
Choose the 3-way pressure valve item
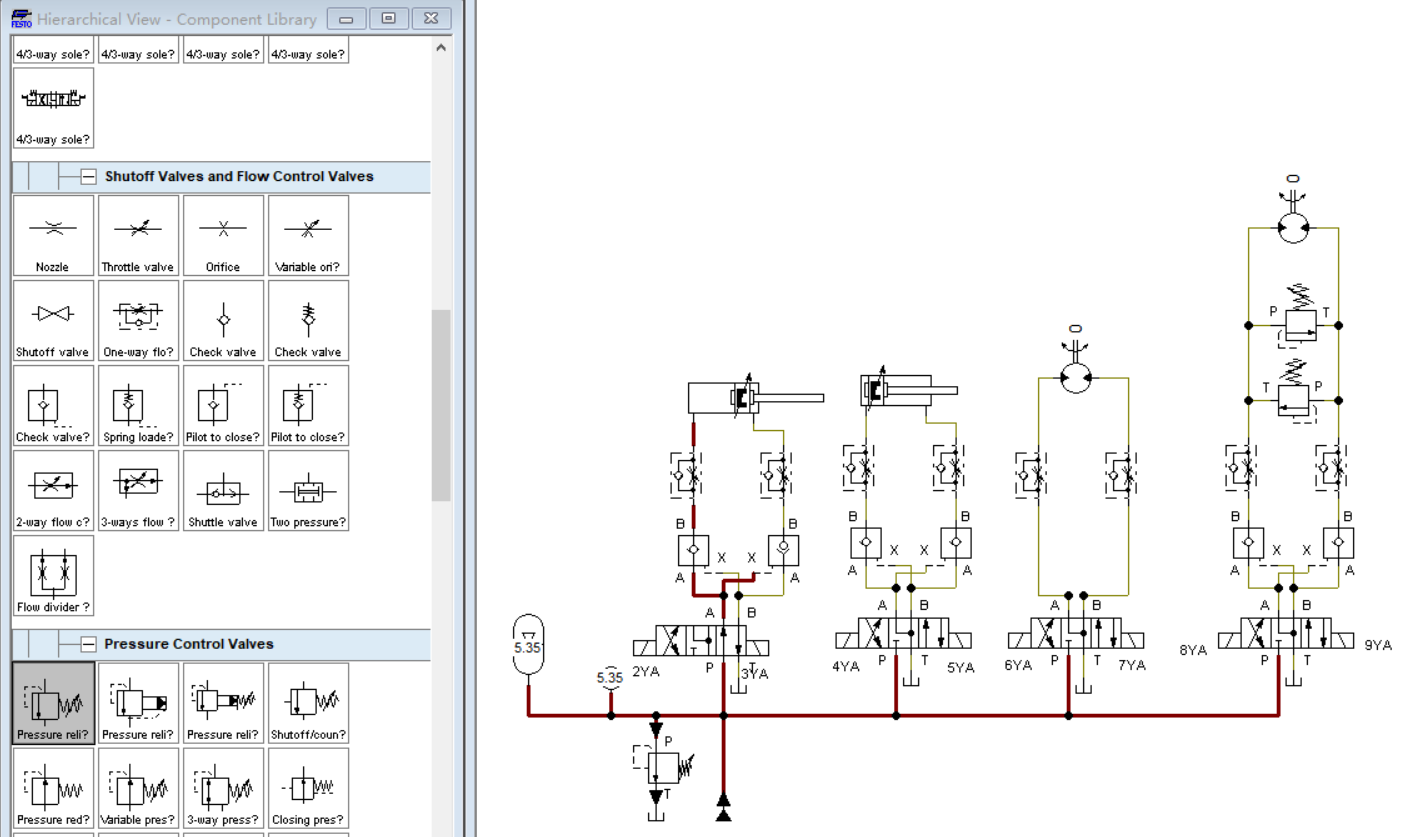pyautogui.click(x=223, y=789)
